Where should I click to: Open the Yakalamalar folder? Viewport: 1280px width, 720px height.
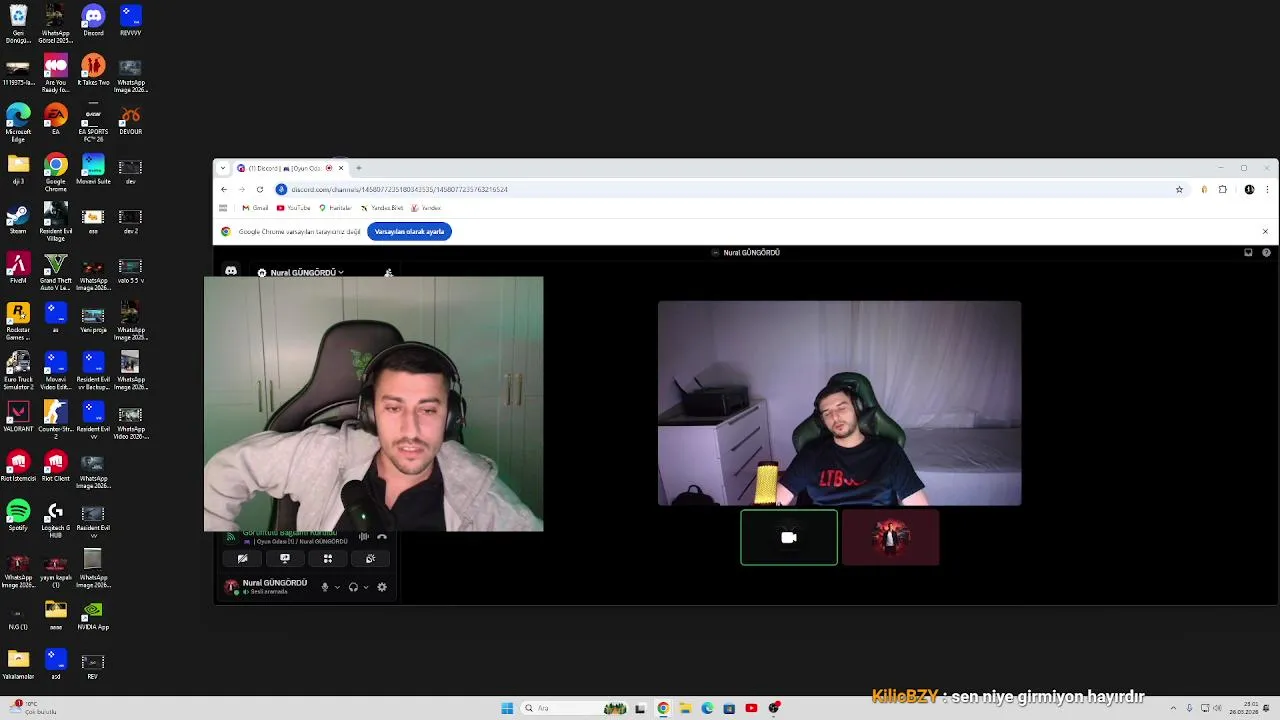point(18,665)
